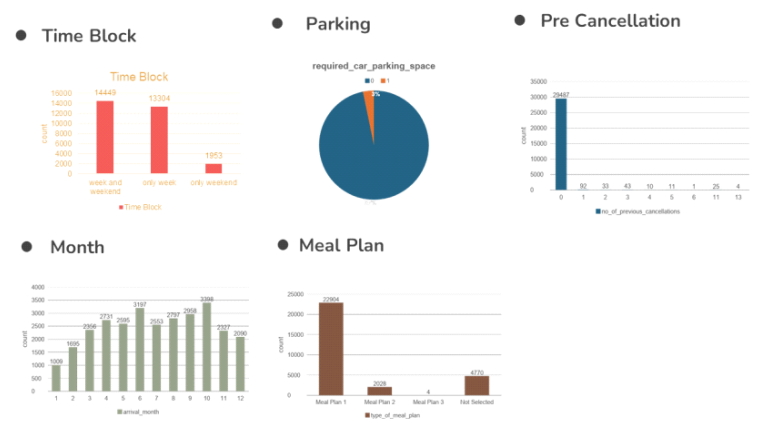Click the arrival_month legend entry
Image resolution: width=760 pixels, height=423 pixels.
click(138, 412)
